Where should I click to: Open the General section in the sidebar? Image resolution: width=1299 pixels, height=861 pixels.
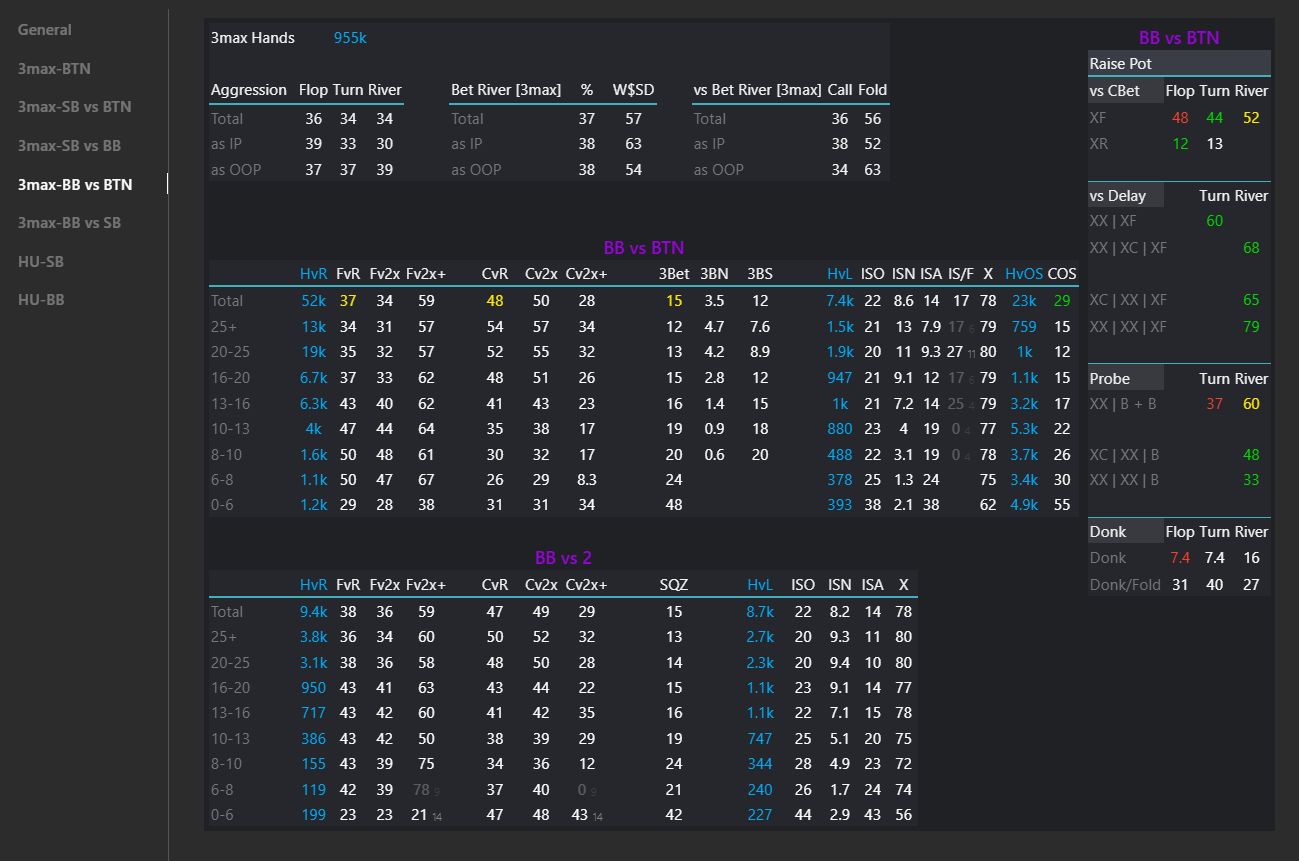point(45,30)
